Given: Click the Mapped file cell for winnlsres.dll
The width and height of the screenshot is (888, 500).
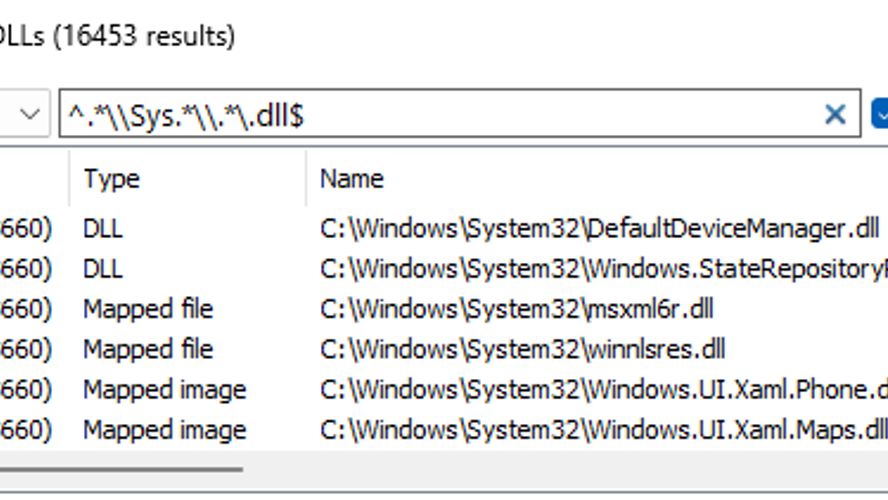Looking at the screenshot, I should 148,349.
